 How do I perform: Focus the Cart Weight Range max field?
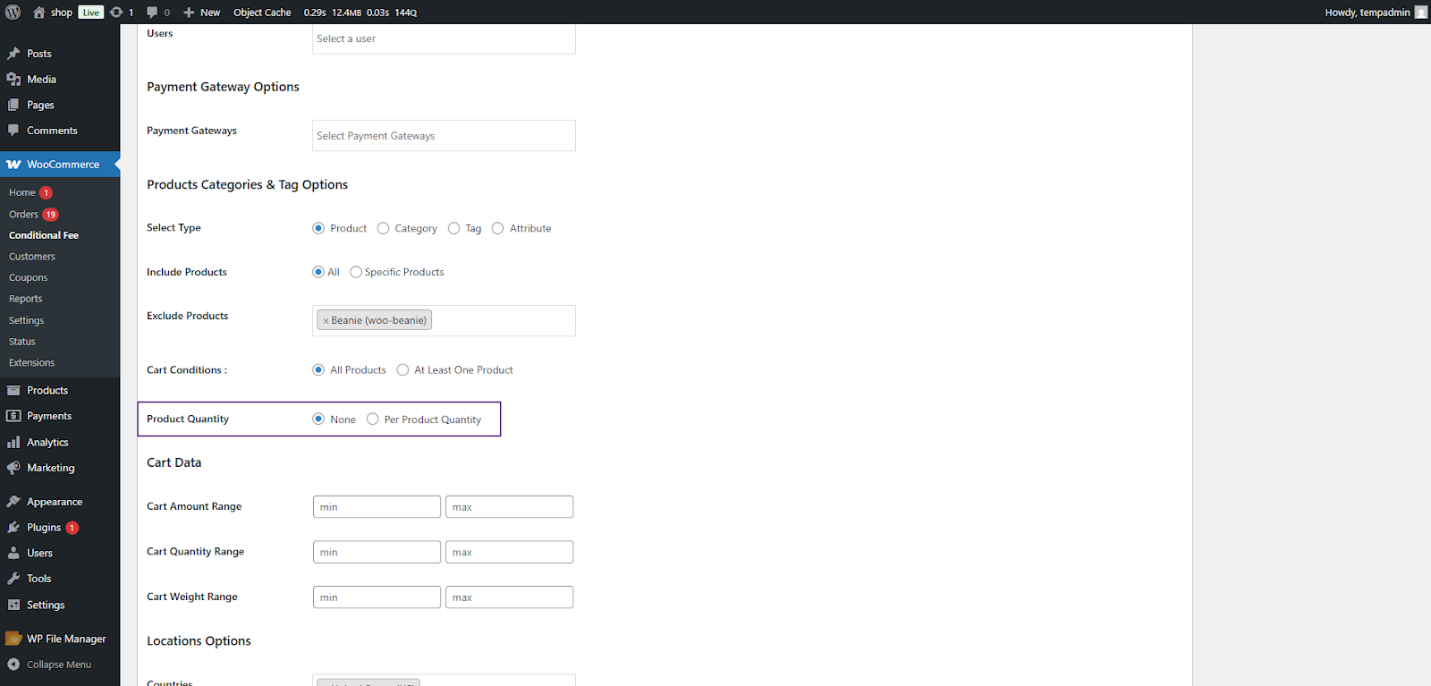(x=509, y=597)
